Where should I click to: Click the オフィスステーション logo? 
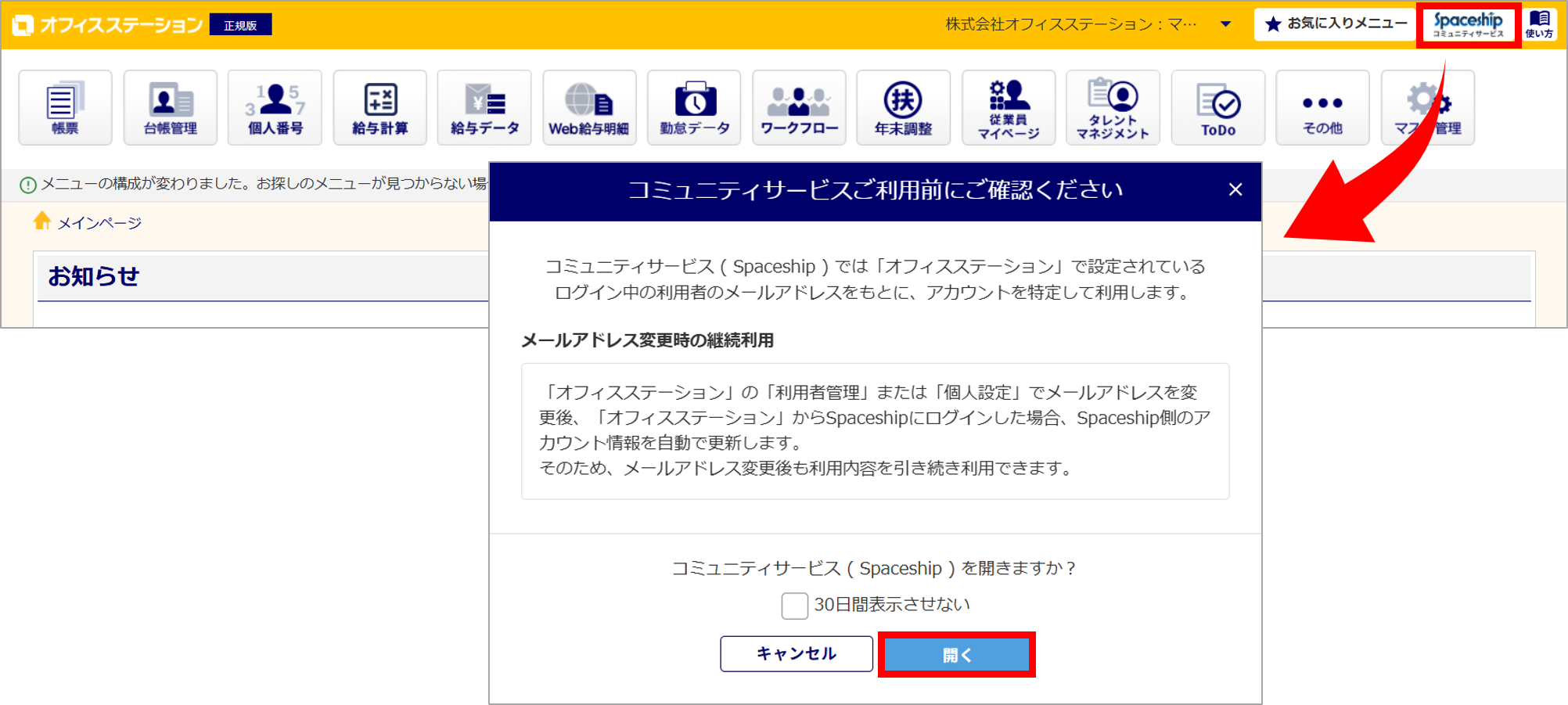[108, 25]
